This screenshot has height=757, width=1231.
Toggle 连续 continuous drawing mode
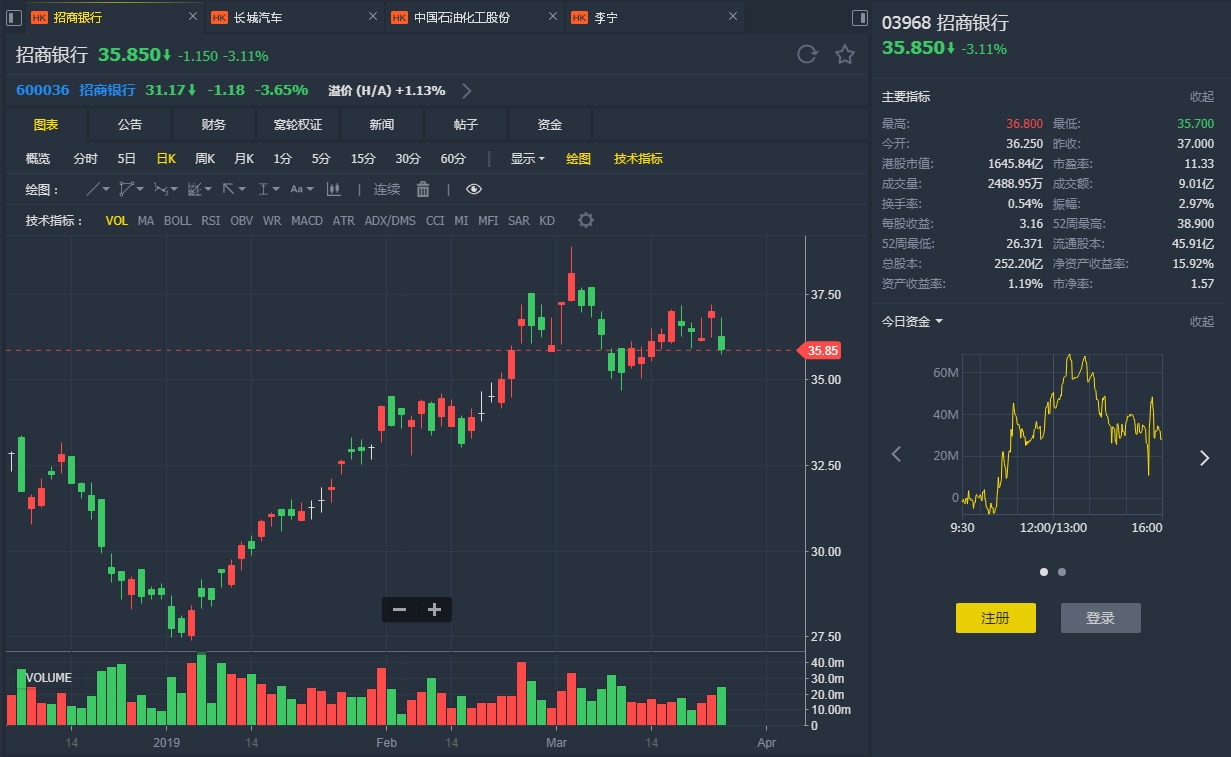387,189
